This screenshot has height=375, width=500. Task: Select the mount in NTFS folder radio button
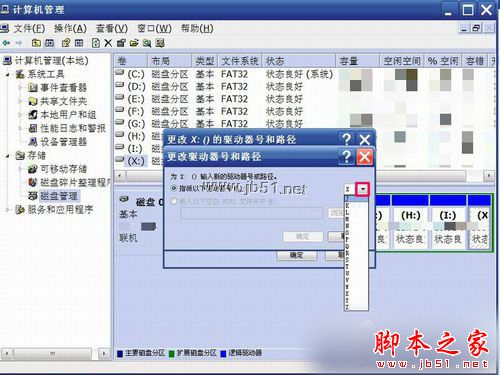click(x=174, y=201)
